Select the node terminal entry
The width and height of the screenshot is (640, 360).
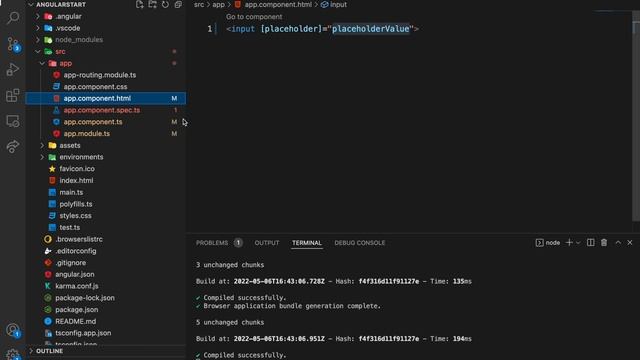(548, 243)
